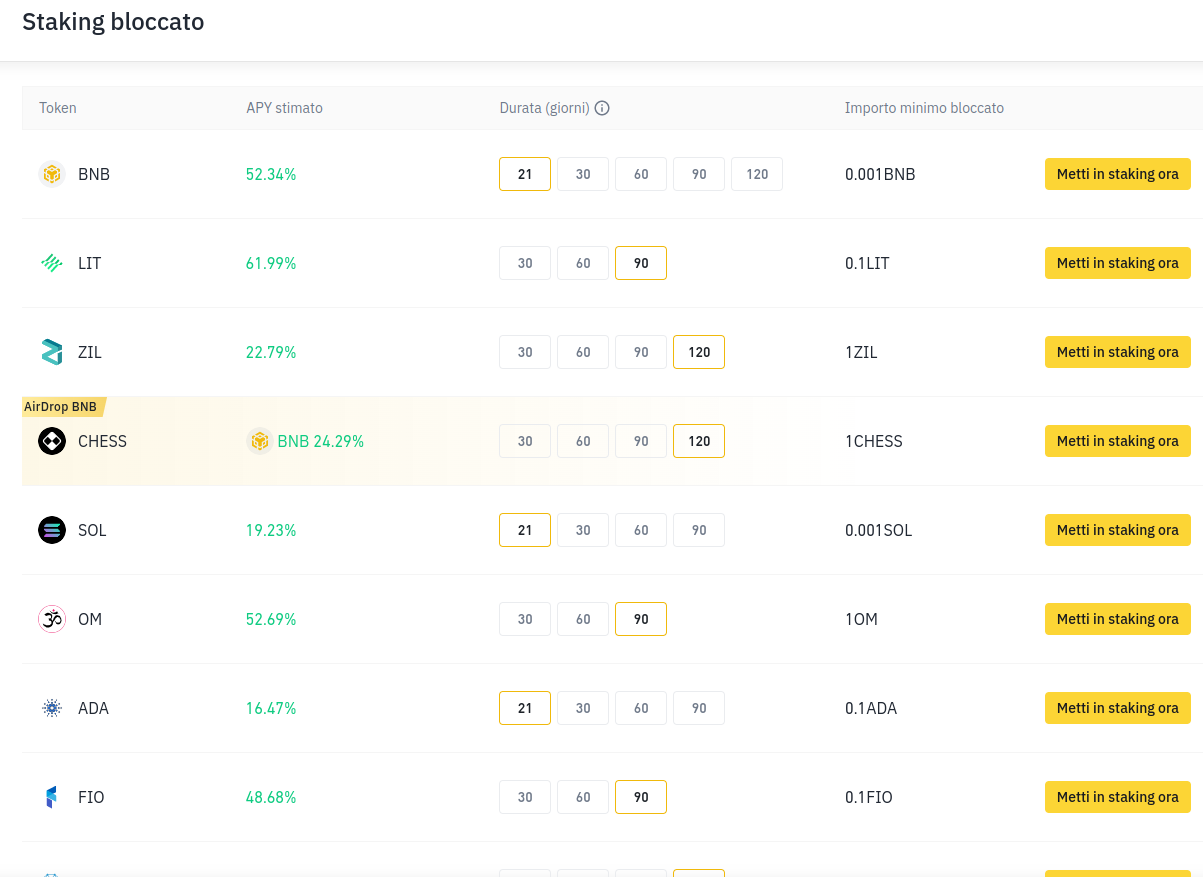Select 30 days duration for CHESS

(x=525, y=441)
